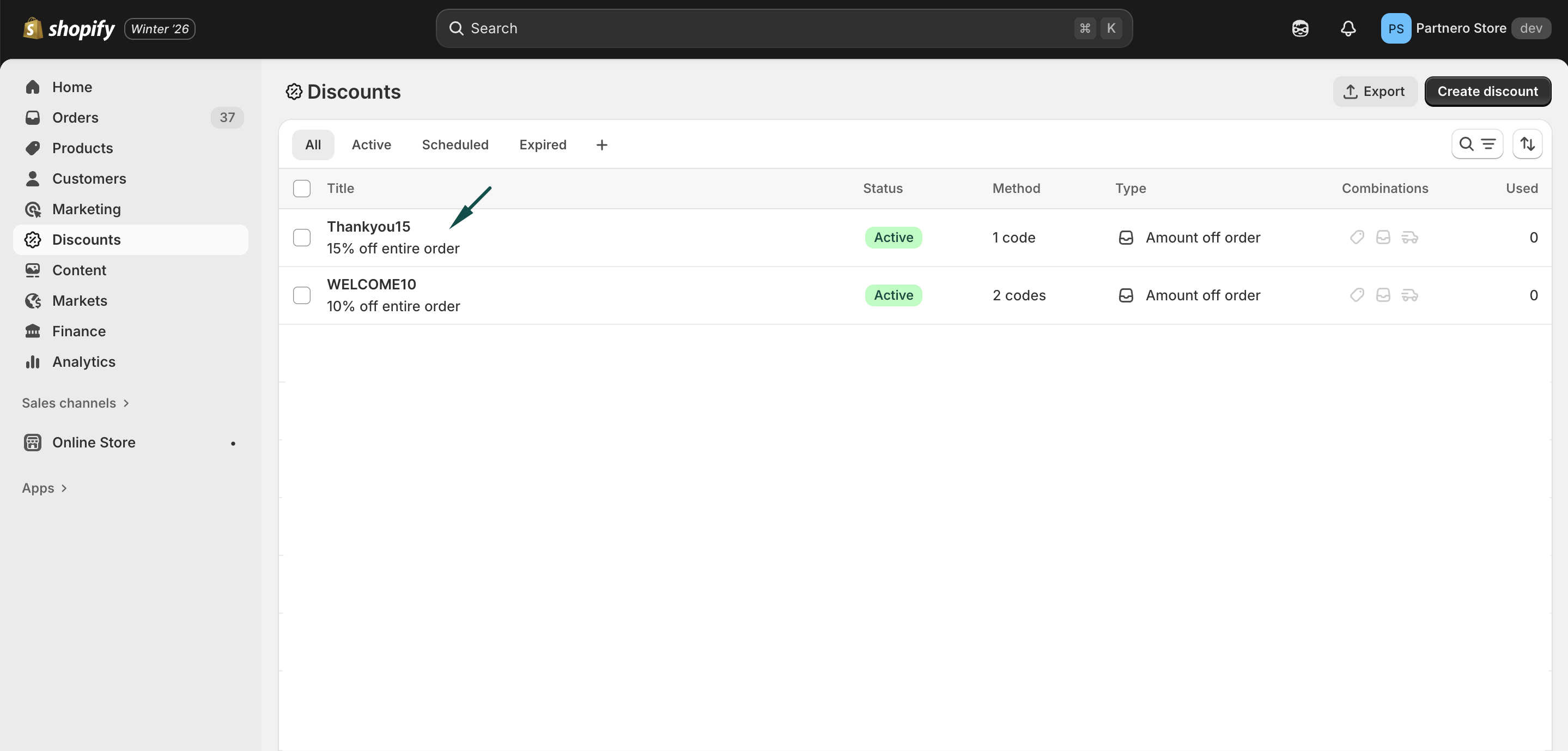Viewport: 1568px width, 751px height.
Task: Click the Export button
Action: pyautogui.click(x=1374, y=92)
